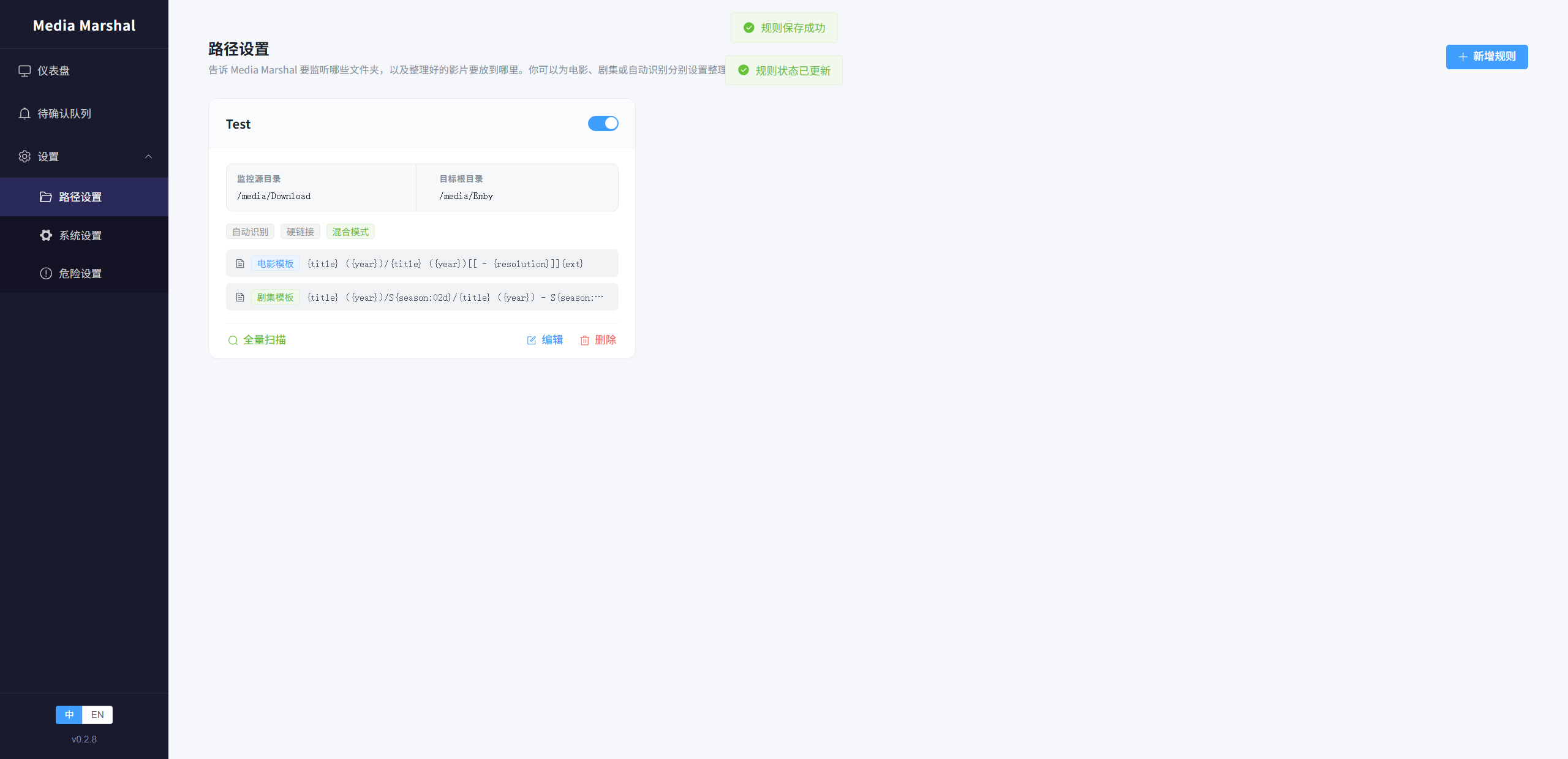Click the 混合模式 tag
The image size is (1568, 759).
pyautogui.click(x=350, y=232)
